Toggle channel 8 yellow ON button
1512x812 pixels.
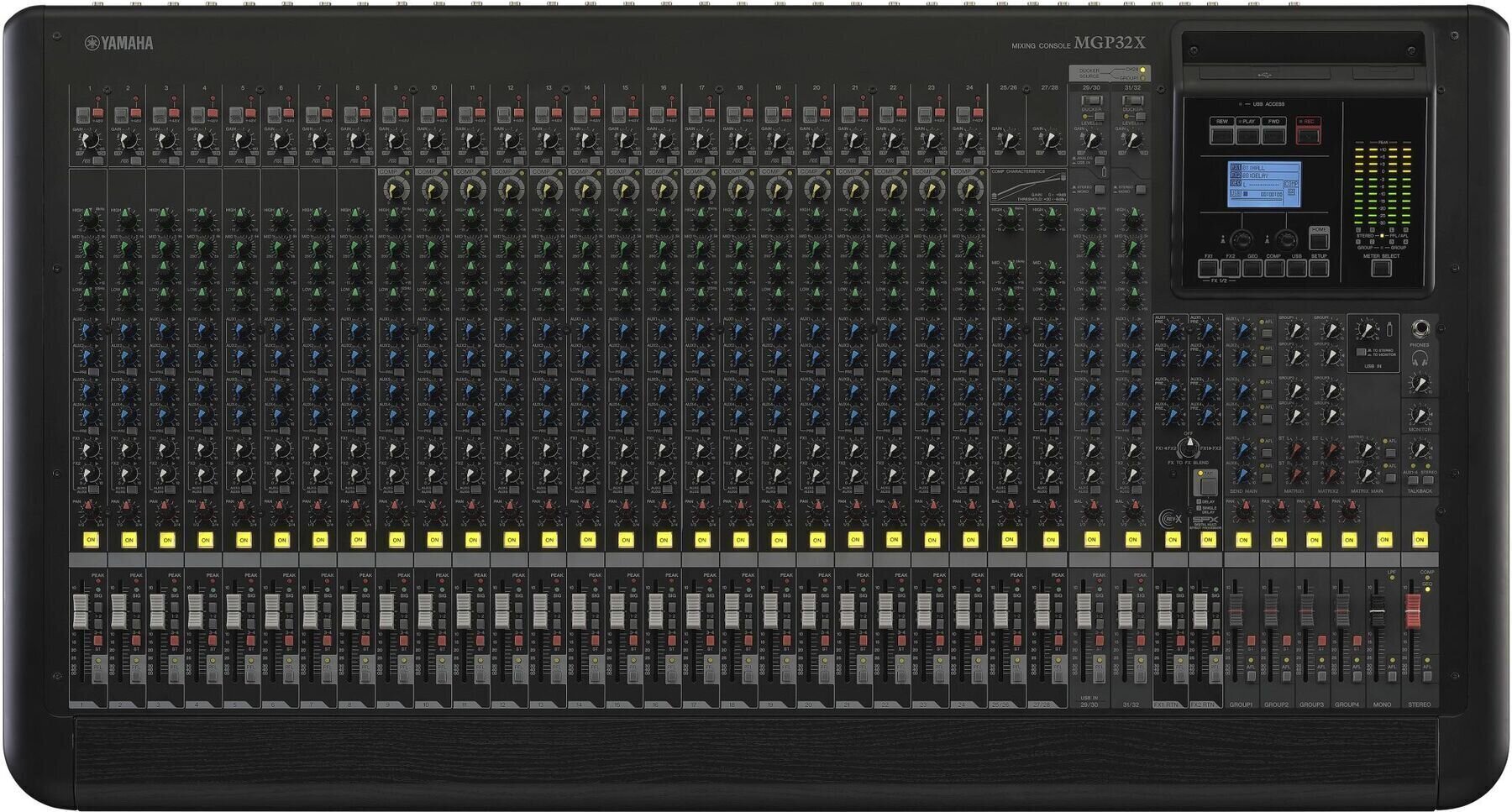tap(358, 539)
